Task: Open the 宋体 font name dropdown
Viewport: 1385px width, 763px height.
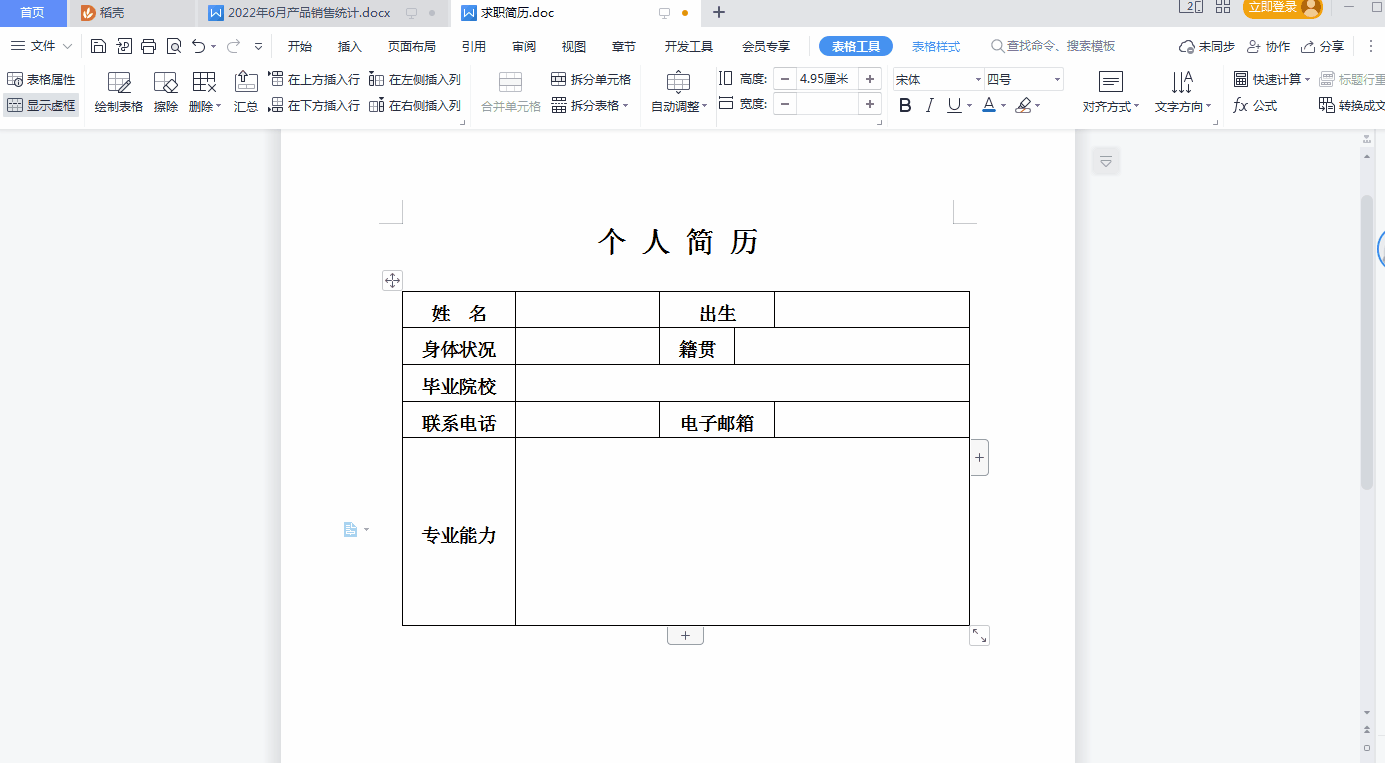Action: pos(976,79)
